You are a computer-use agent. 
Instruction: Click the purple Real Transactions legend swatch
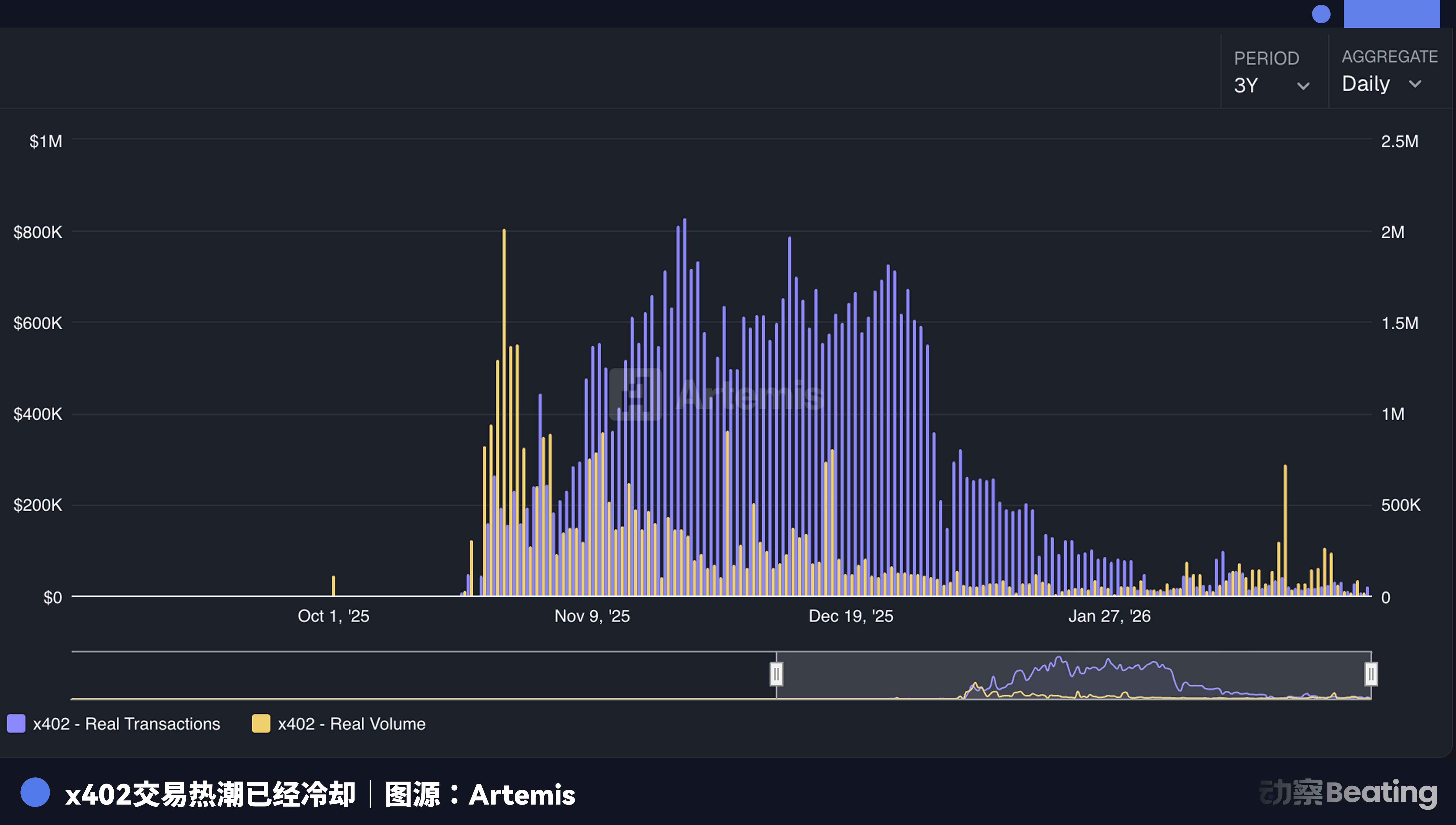click(x=16, y=724)
